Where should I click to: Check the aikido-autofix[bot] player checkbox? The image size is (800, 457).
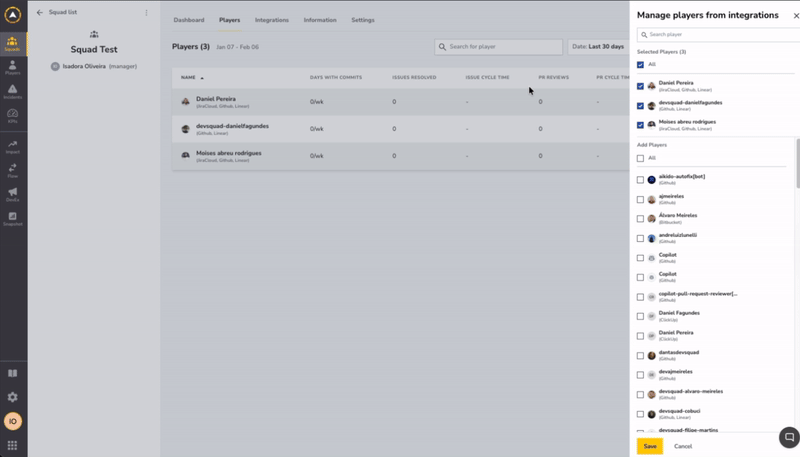click(x=640, y=180)
